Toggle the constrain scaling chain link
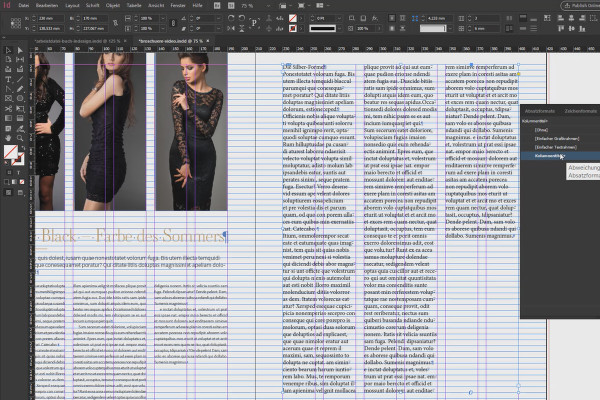Screen dimensions: 600x400 click(173, 23)
